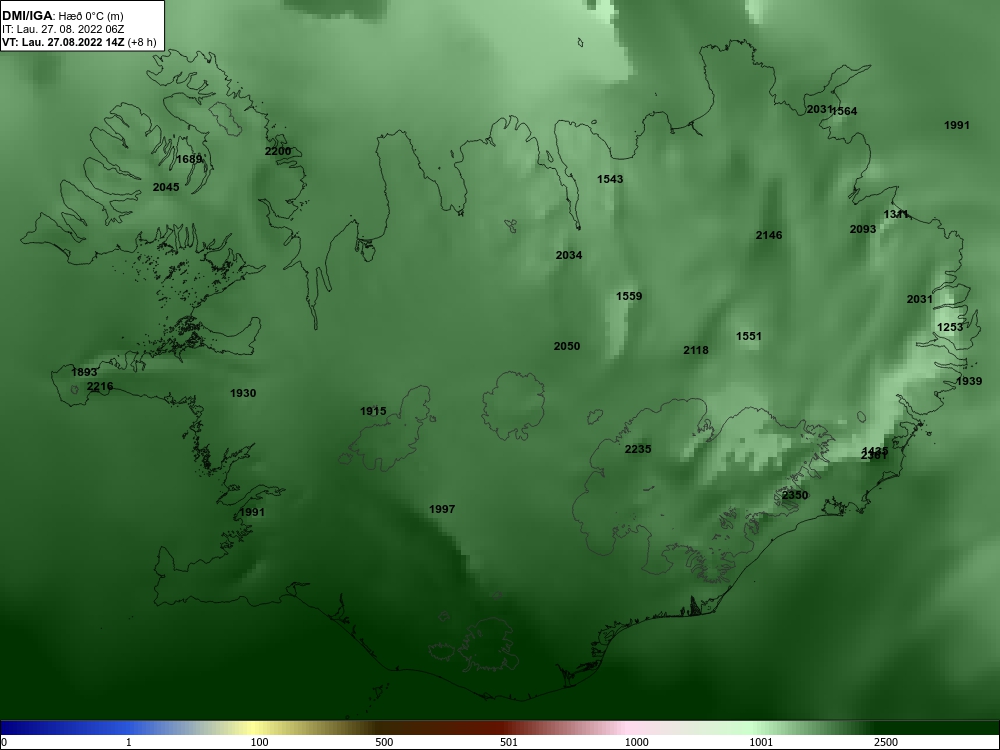
Task: Click the 1930 height label
Action: 243,393
